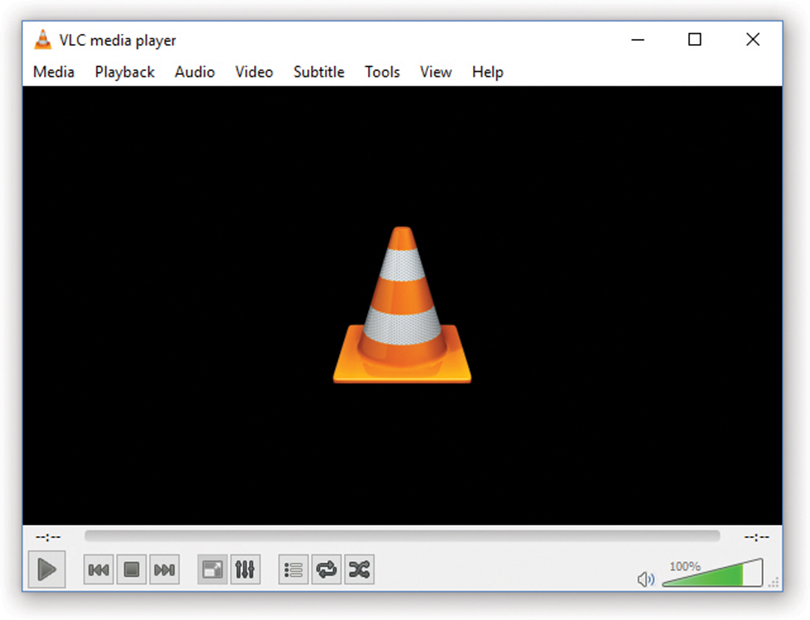Open the View menu
Viewport: 810px width, 620px height.
[436, 72]
